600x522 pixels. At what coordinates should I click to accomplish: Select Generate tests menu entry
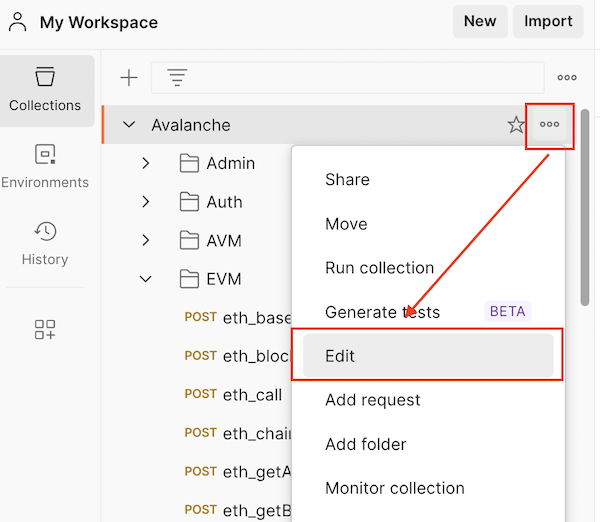coord(382,312)
